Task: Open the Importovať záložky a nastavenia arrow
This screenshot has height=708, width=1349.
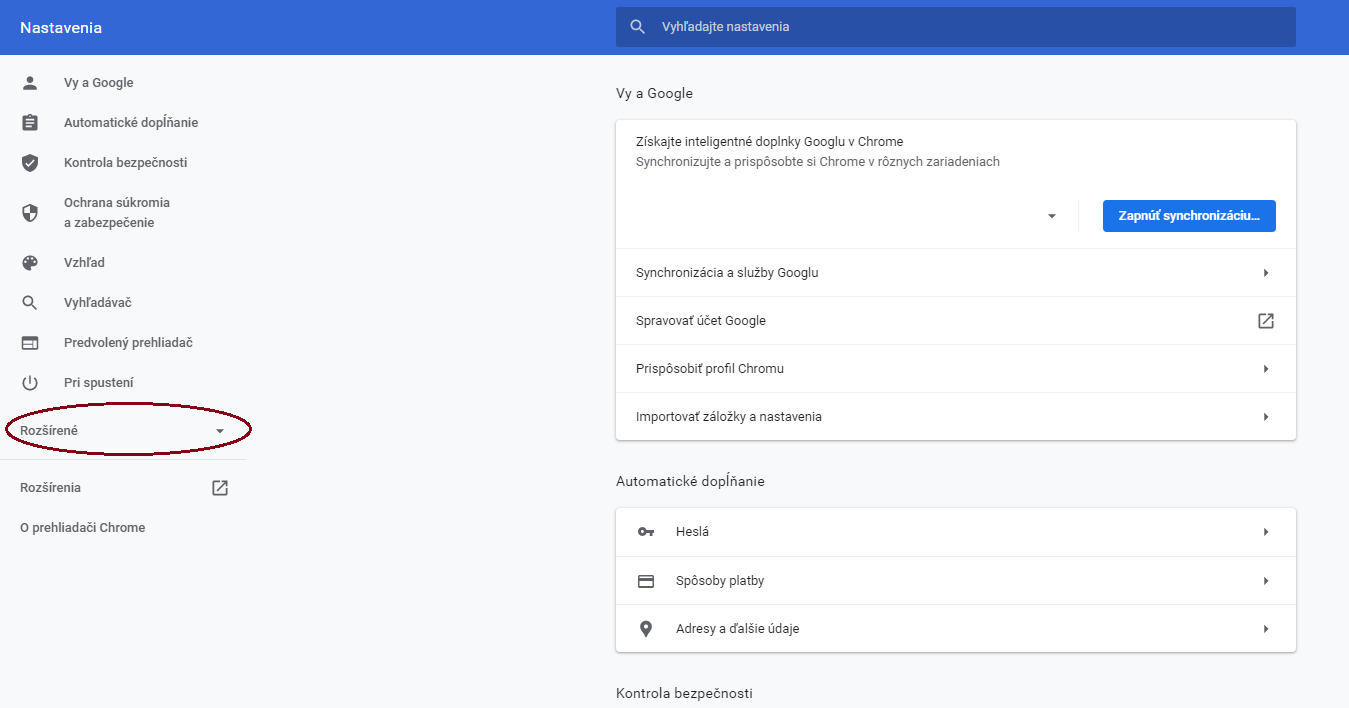Action: point(1266,417)
